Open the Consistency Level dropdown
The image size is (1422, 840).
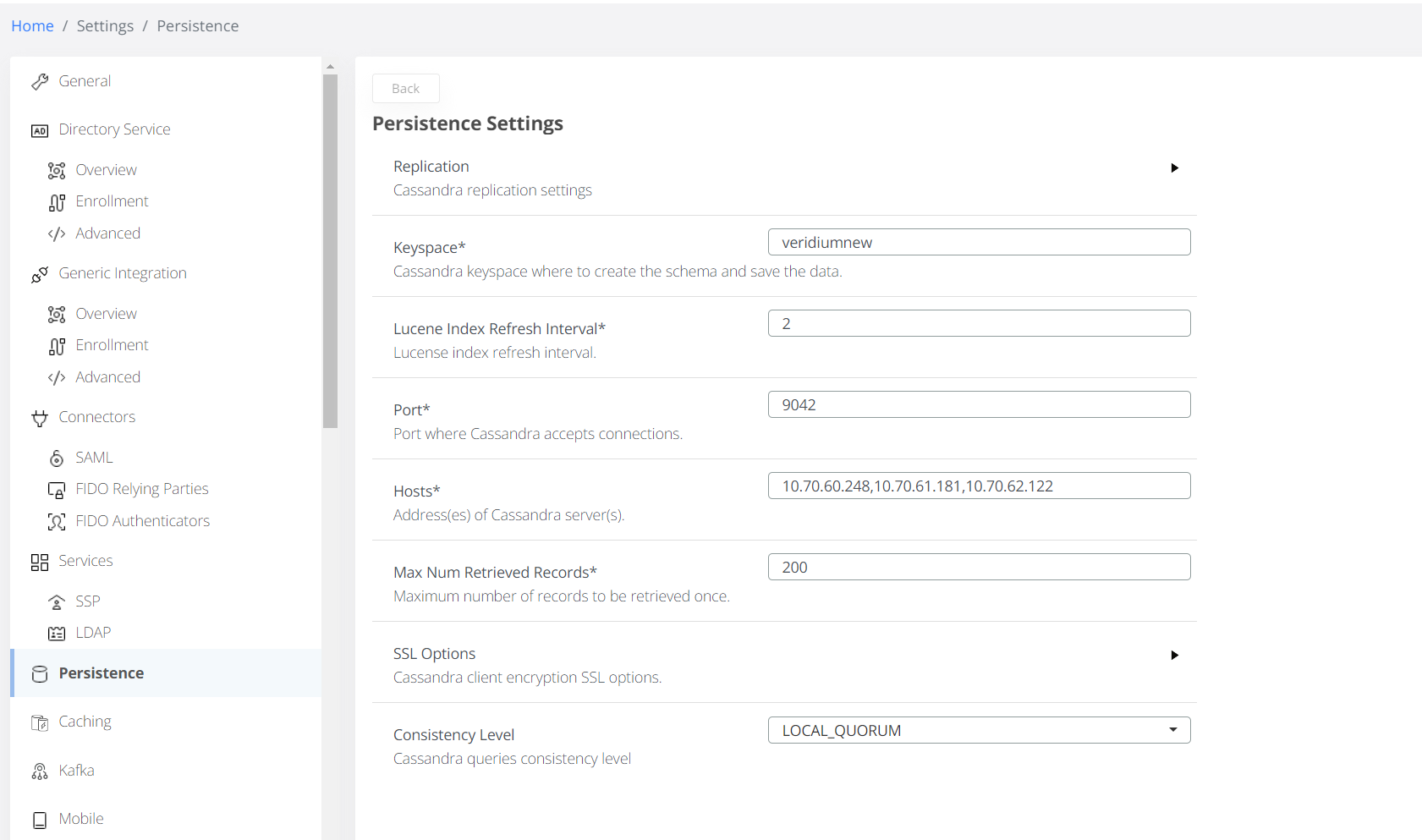pyautogui.click(x=979, y=731)
